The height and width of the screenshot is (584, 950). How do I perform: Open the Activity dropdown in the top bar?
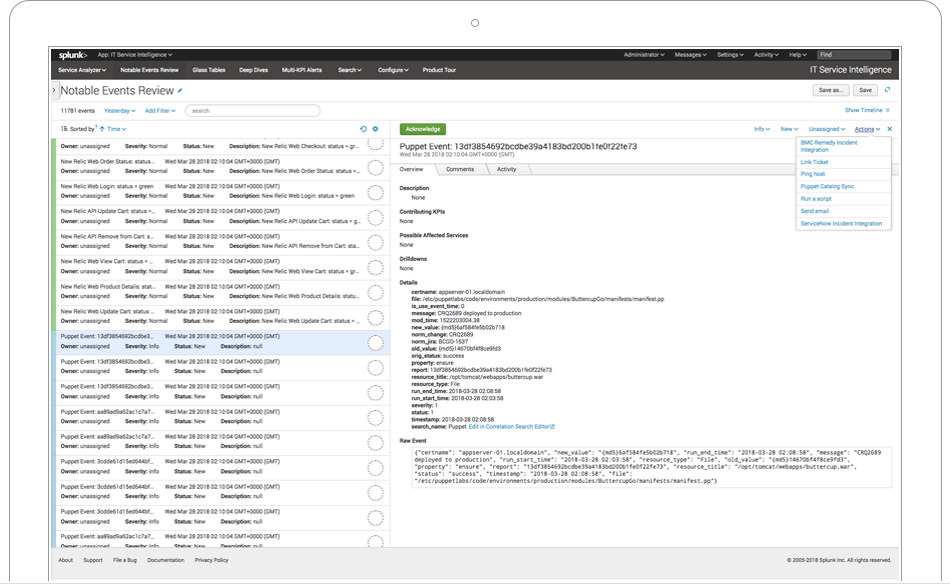[x=766, y=55]
